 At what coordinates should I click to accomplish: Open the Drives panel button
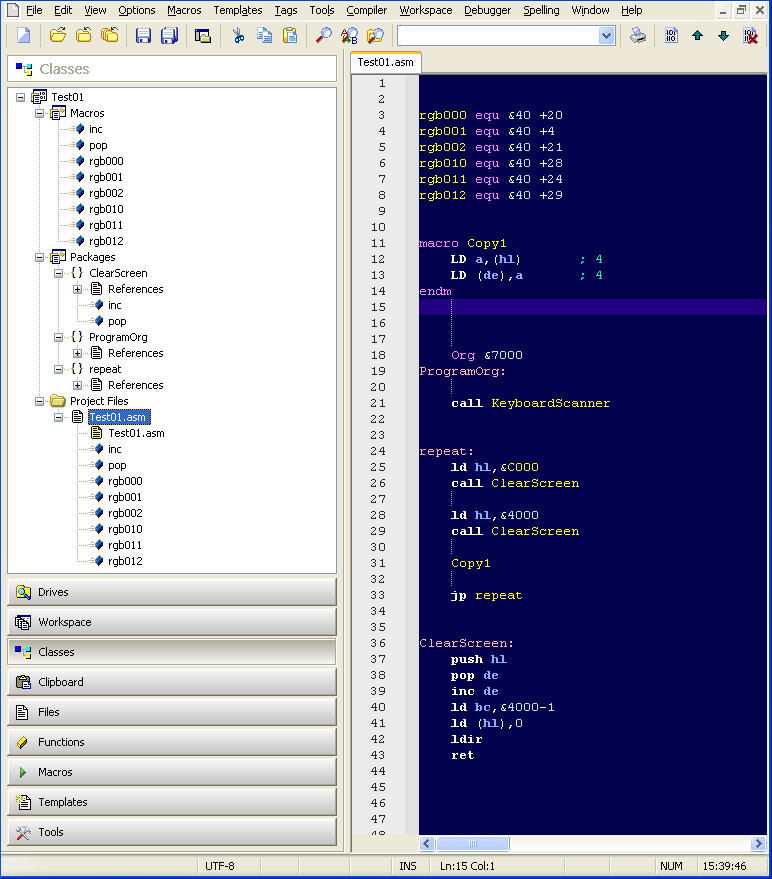[x=172, y=592]
